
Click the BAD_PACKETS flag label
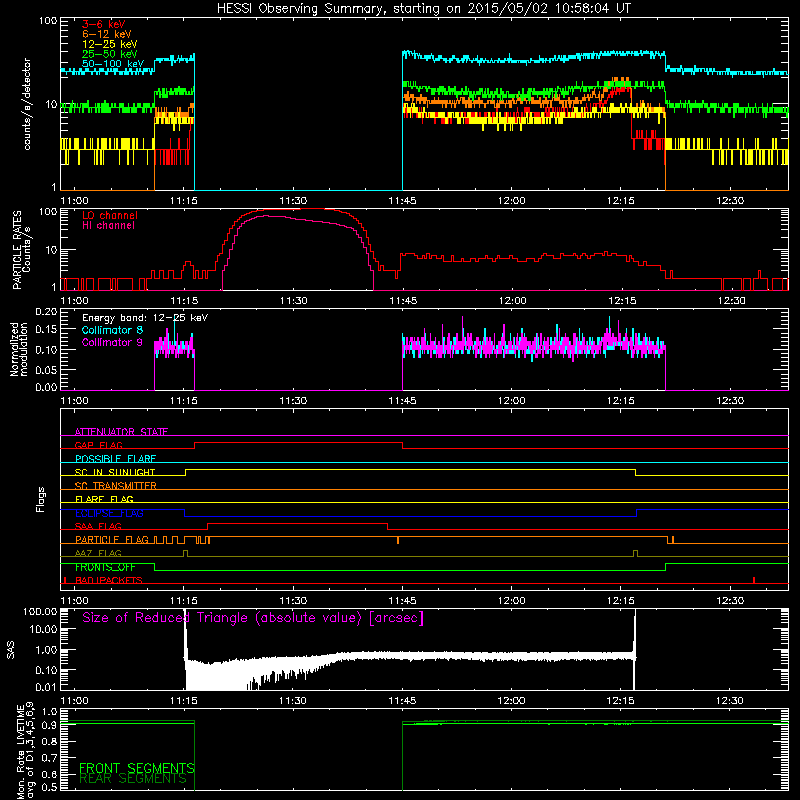pyautogui.click(x=109, y=580)
